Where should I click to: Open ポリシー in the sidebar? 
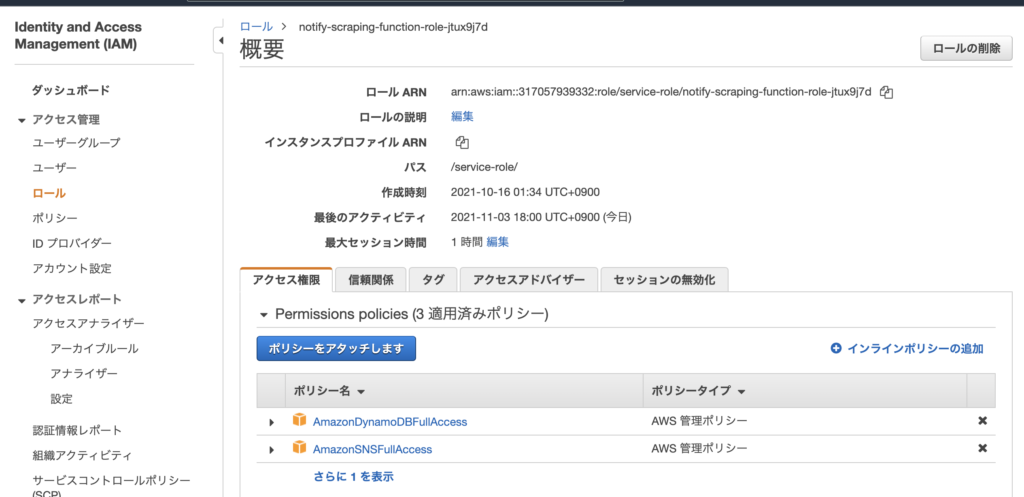point(55,218)
